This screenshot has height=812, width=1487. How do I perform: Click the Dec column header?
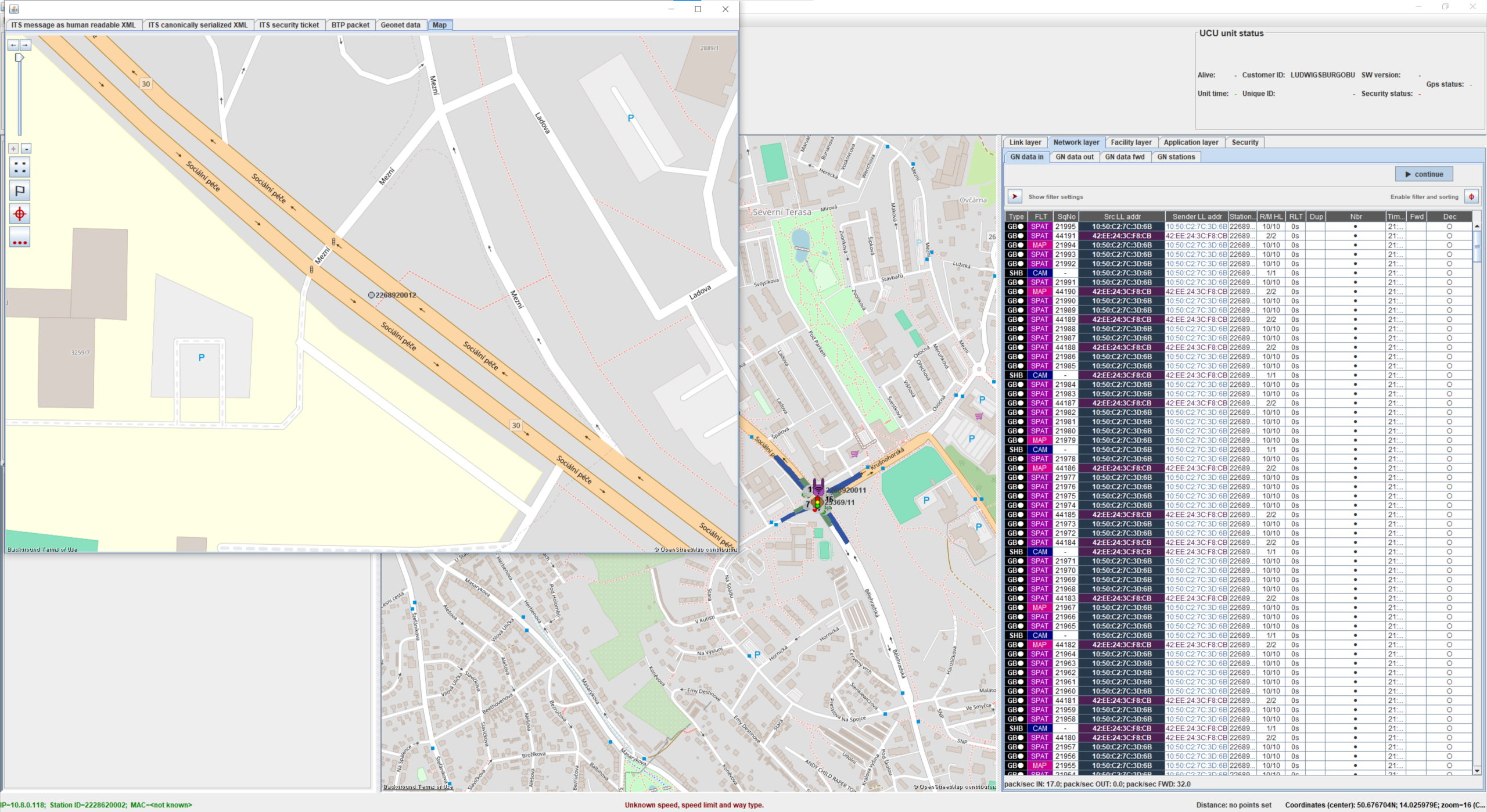[1449, 217]
